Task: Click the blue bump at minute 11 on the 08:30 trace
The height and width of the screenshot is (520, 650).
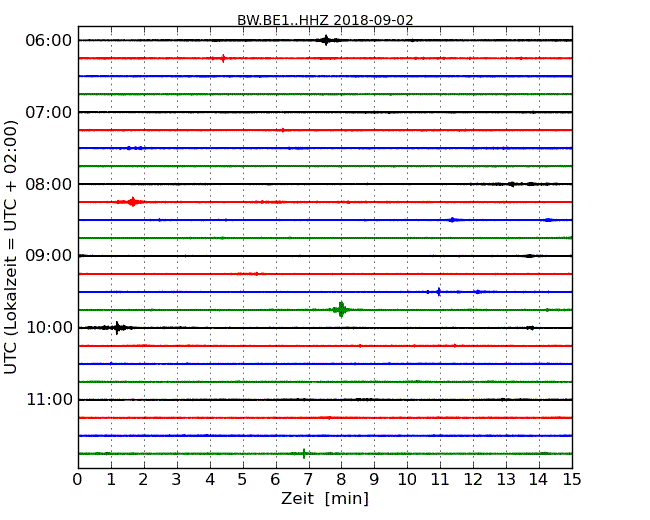Action: (x=453, y=220)
